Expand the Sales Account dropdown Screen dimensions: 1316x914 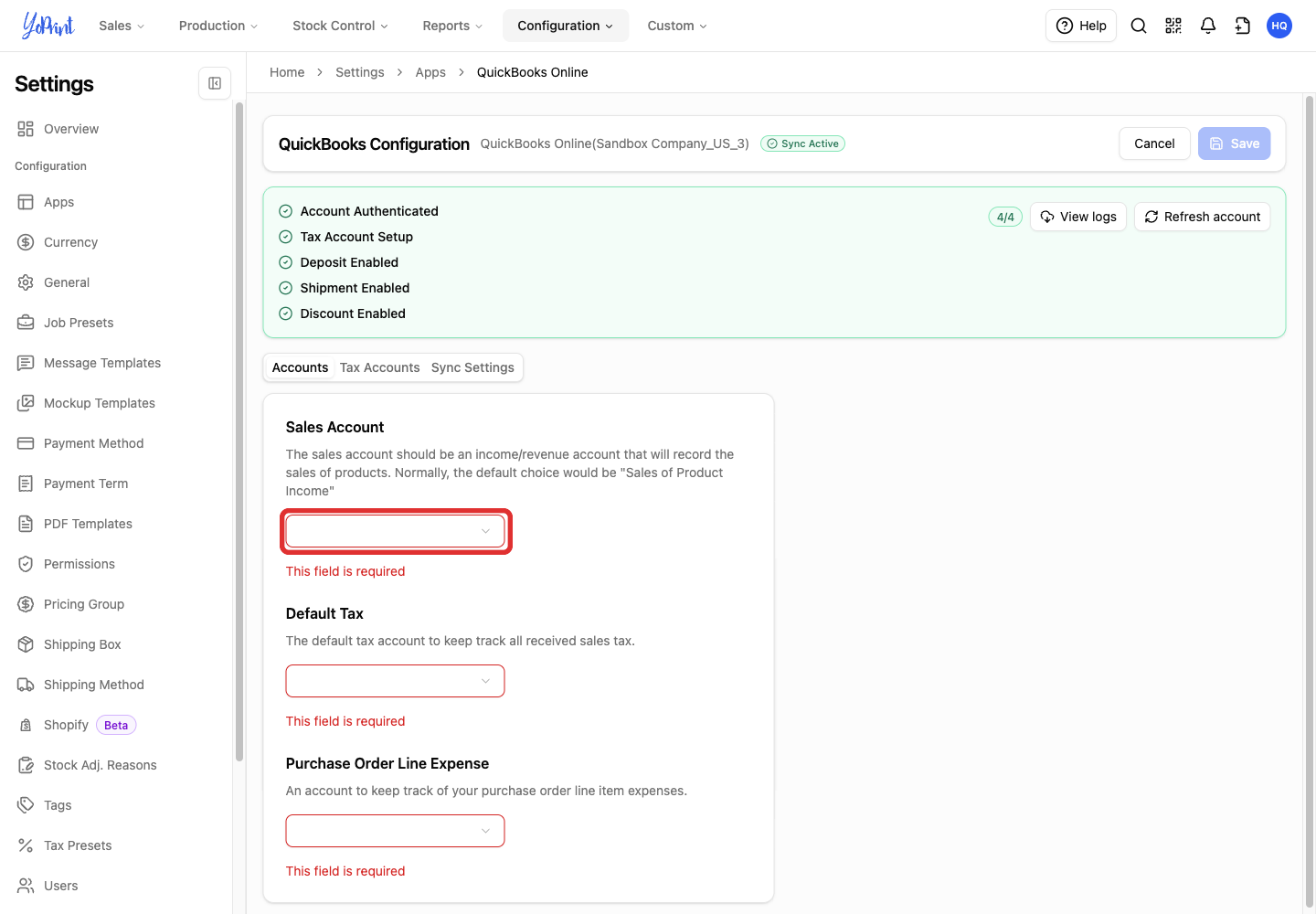pos(395,531)
